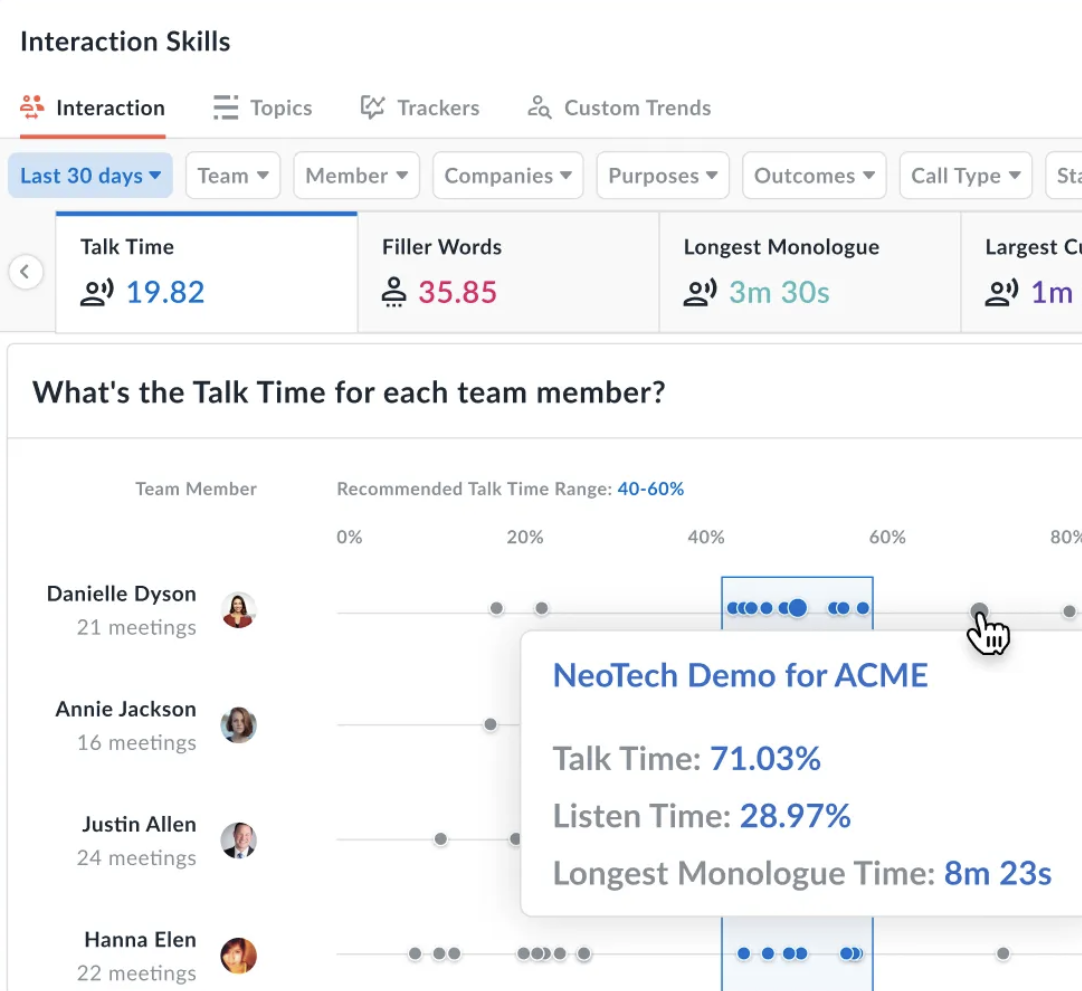Click the Danielle Dyson name

click(121, 594)
